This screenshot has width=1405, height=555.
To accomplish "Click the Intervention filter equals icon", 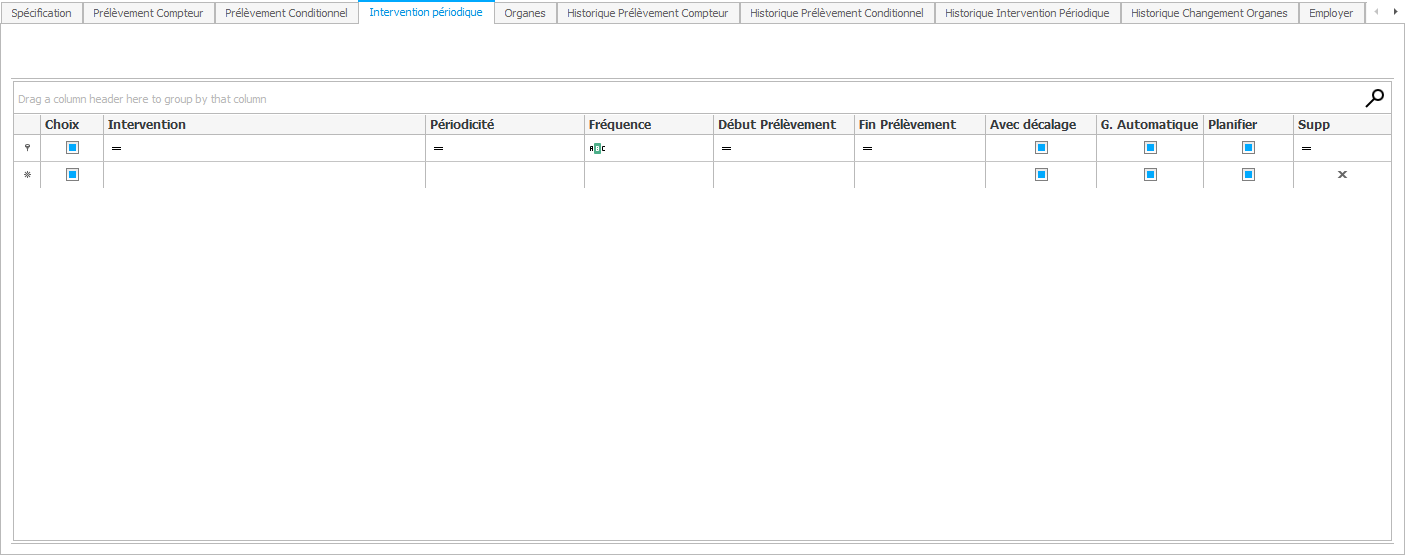I will point(116,148).
